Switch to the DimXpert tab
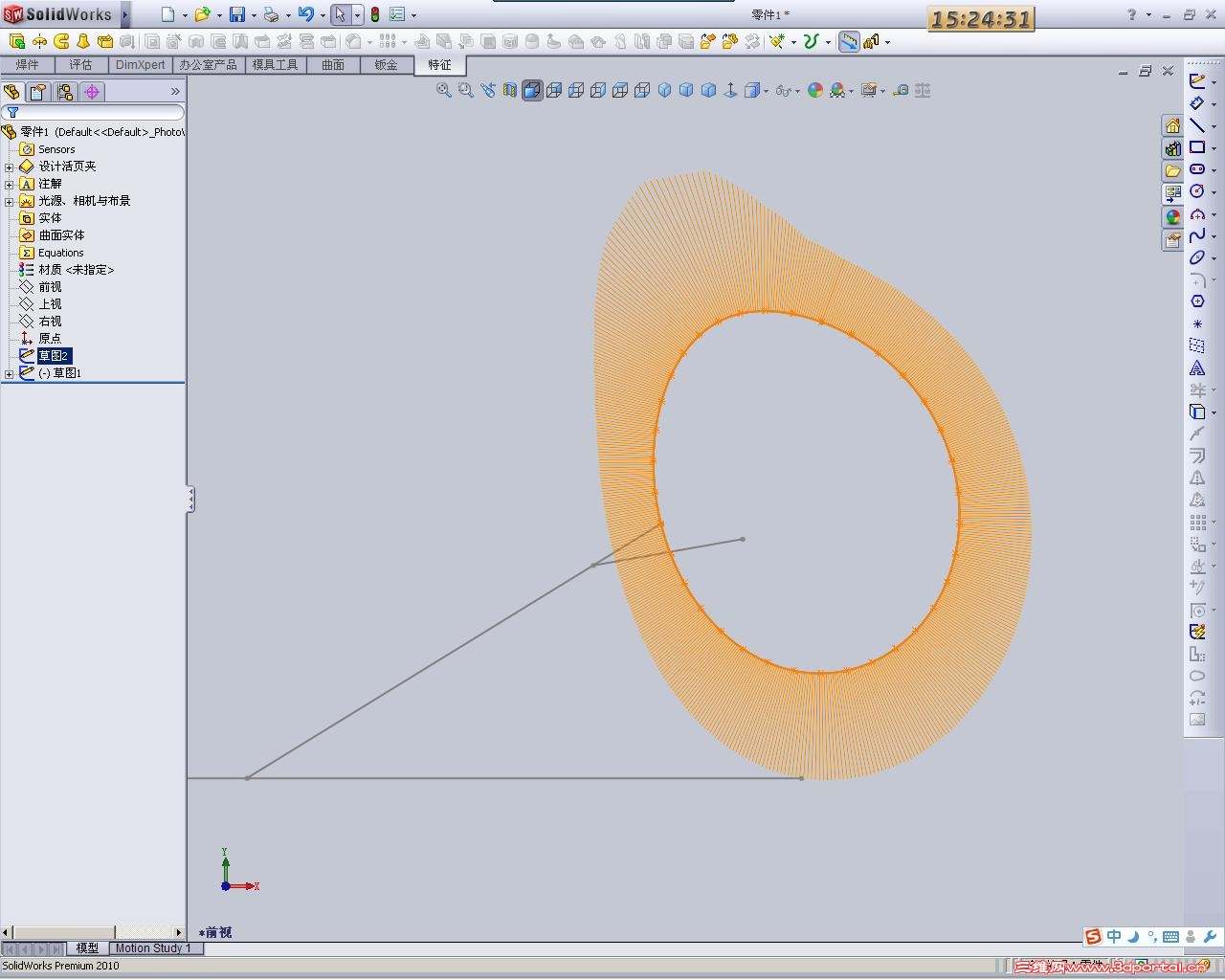This screenshot has height=980, width=1225. click(140, 65)
